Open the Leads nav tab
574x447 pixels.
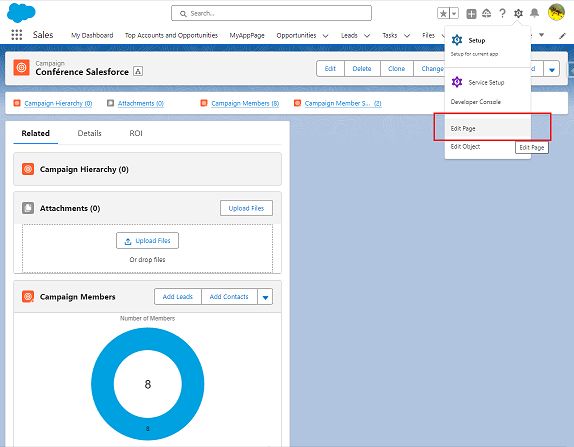[349, 35]
